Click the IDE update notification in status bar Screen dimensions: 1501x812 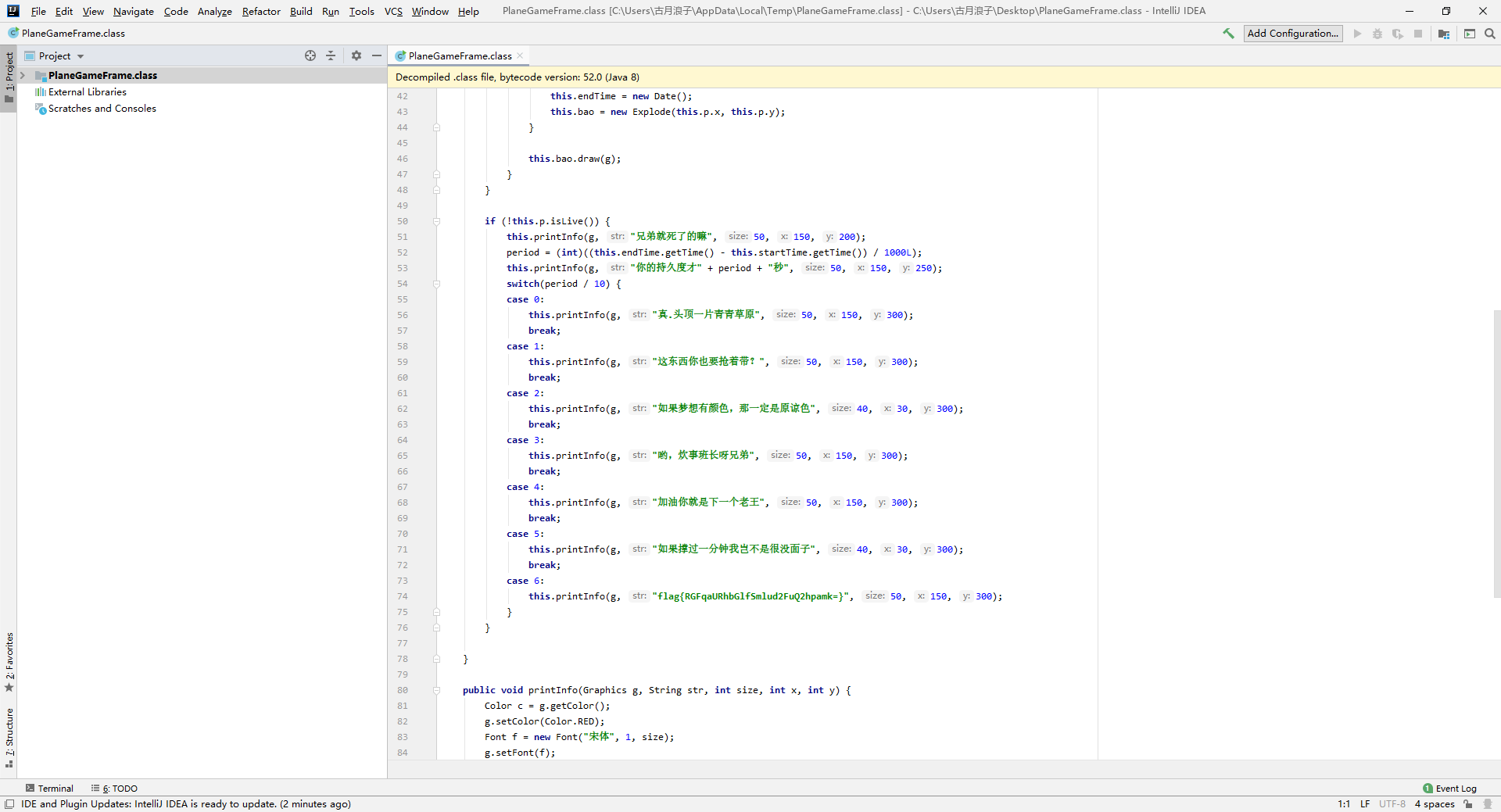coord(186,804)
